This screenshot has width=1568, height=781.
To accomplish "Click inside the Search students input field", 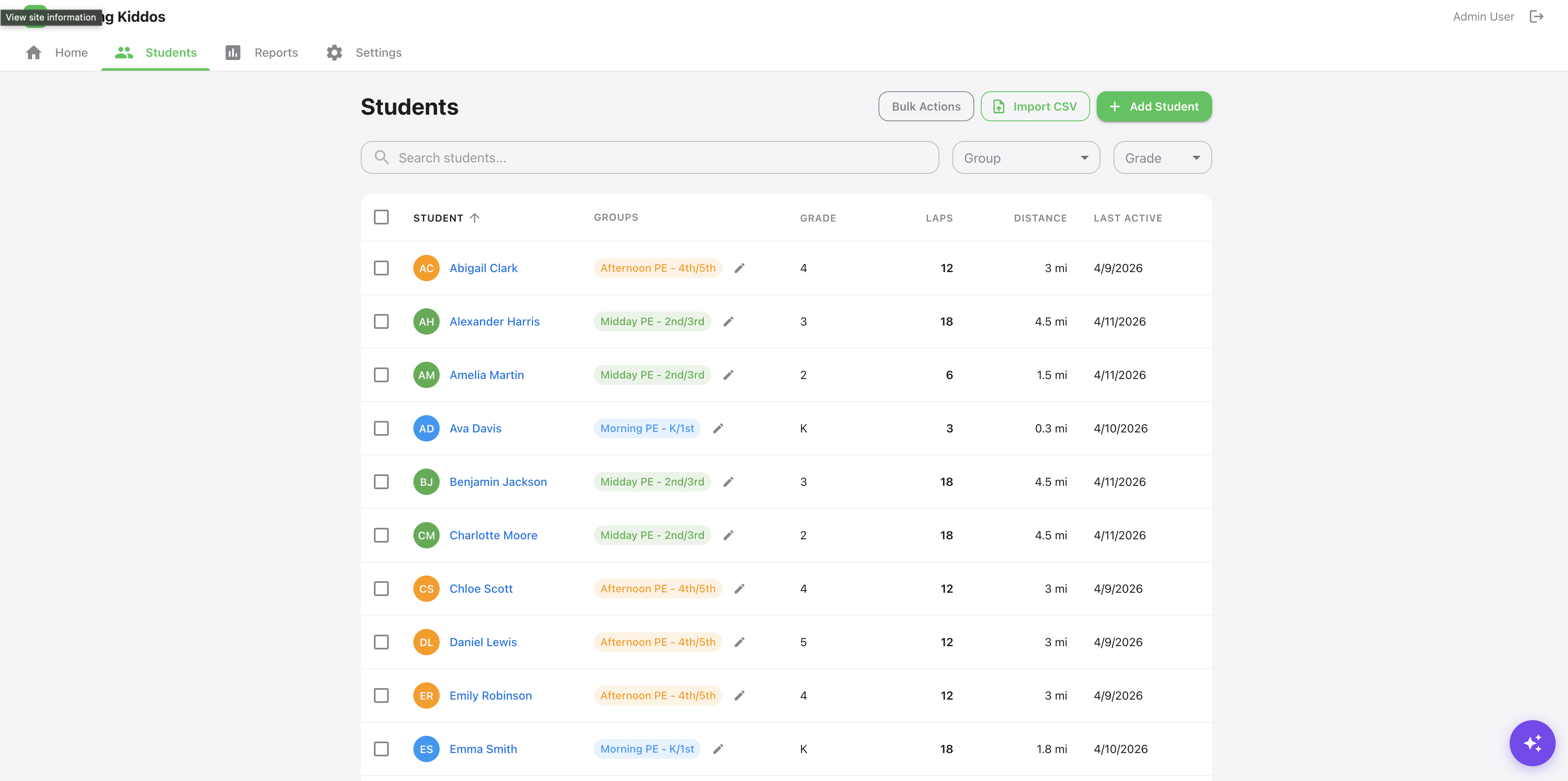I will [x=609, y=157].
